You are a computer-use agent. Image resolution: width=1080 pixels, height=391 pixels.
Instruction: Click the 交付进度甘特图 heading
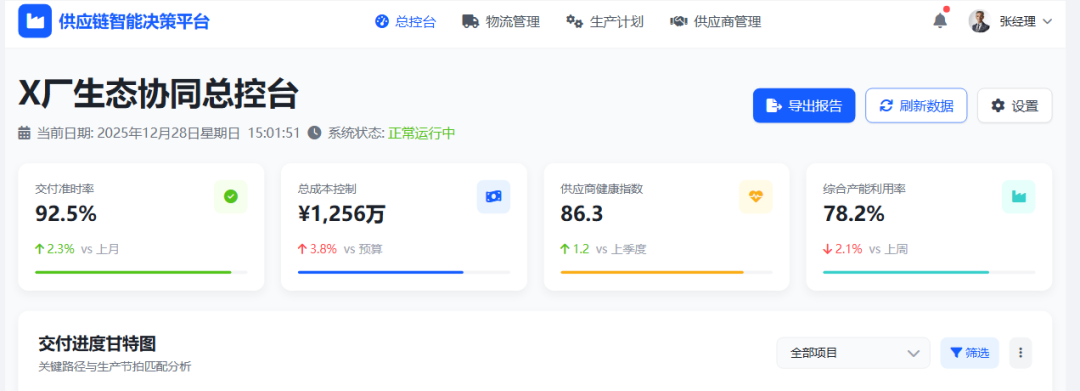(x=97, y=344)
